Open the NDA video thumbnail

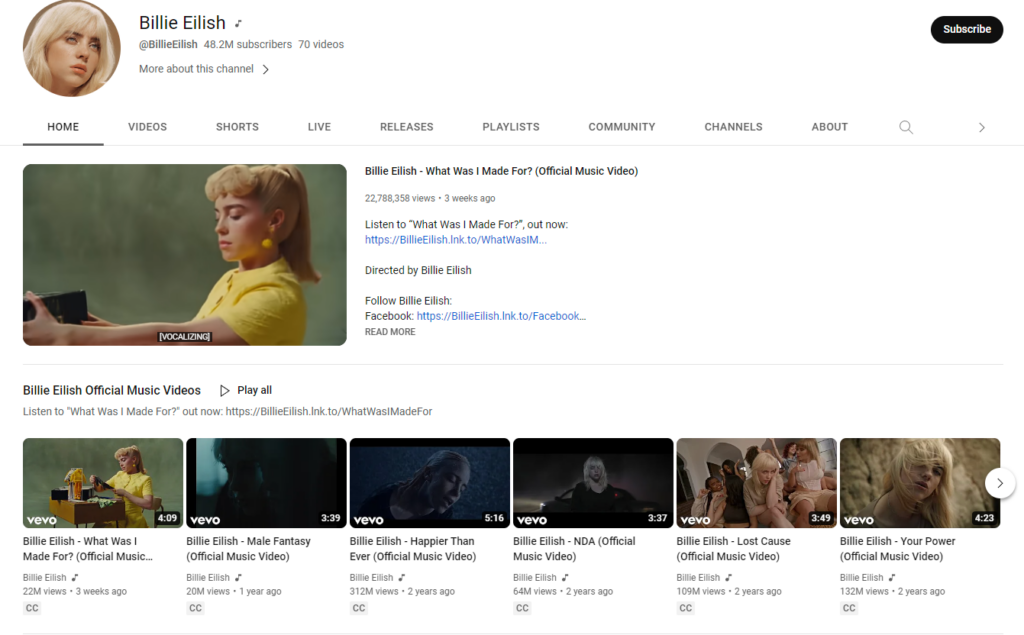[x=593, y=483]
